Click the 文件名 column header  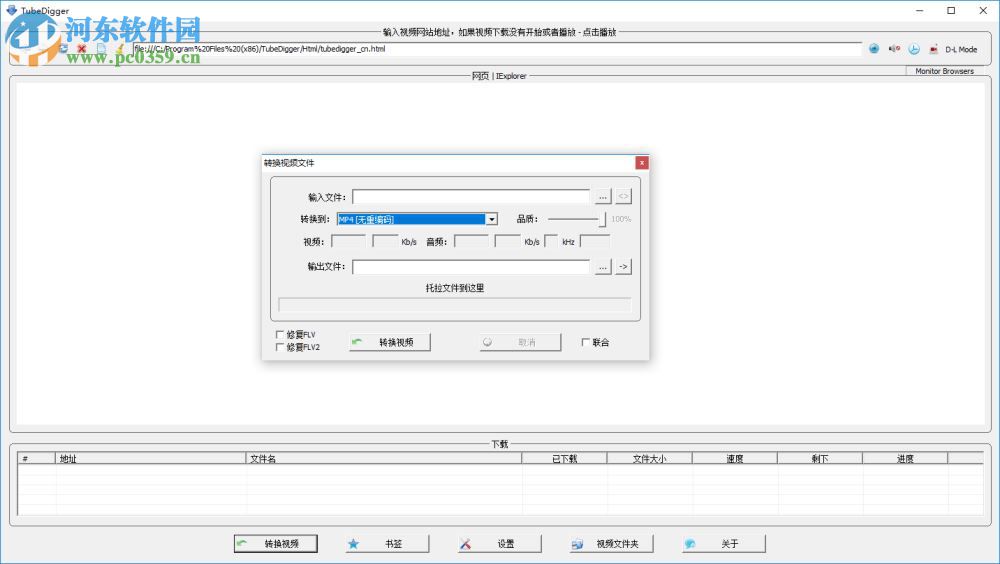click(x=383, y=458)
